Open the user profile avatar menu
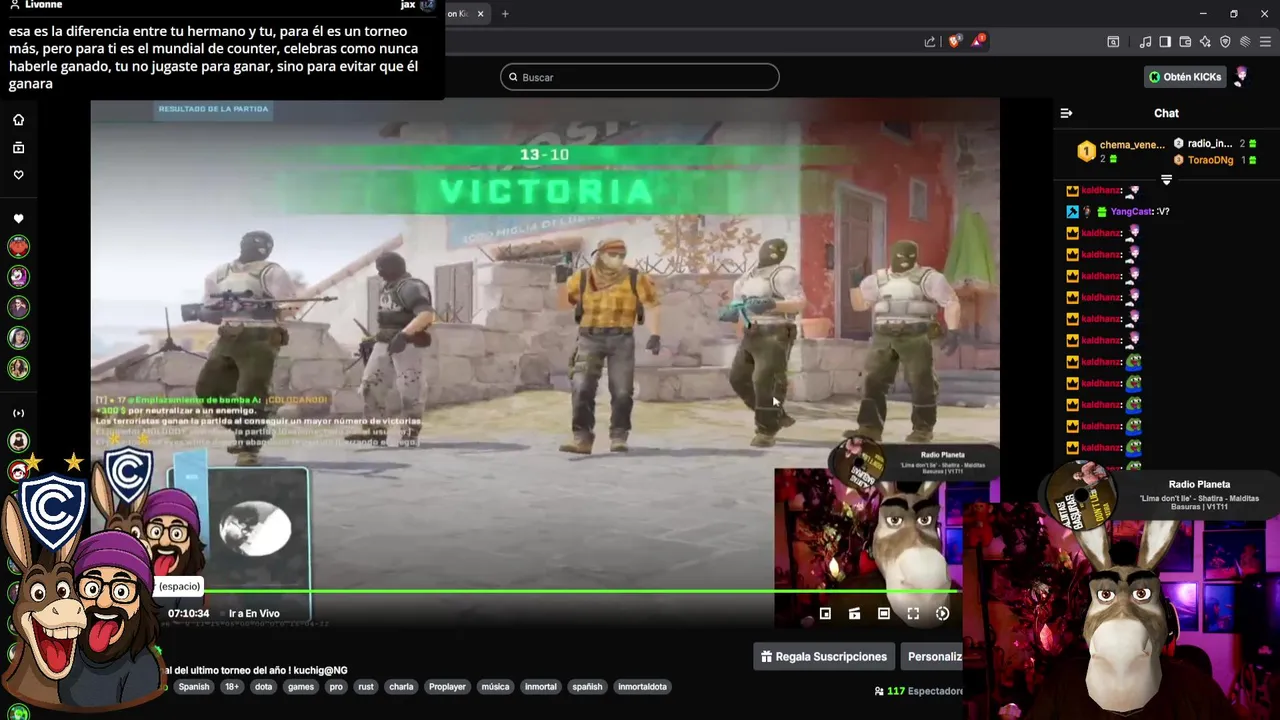 click(x=1242, y=77)
